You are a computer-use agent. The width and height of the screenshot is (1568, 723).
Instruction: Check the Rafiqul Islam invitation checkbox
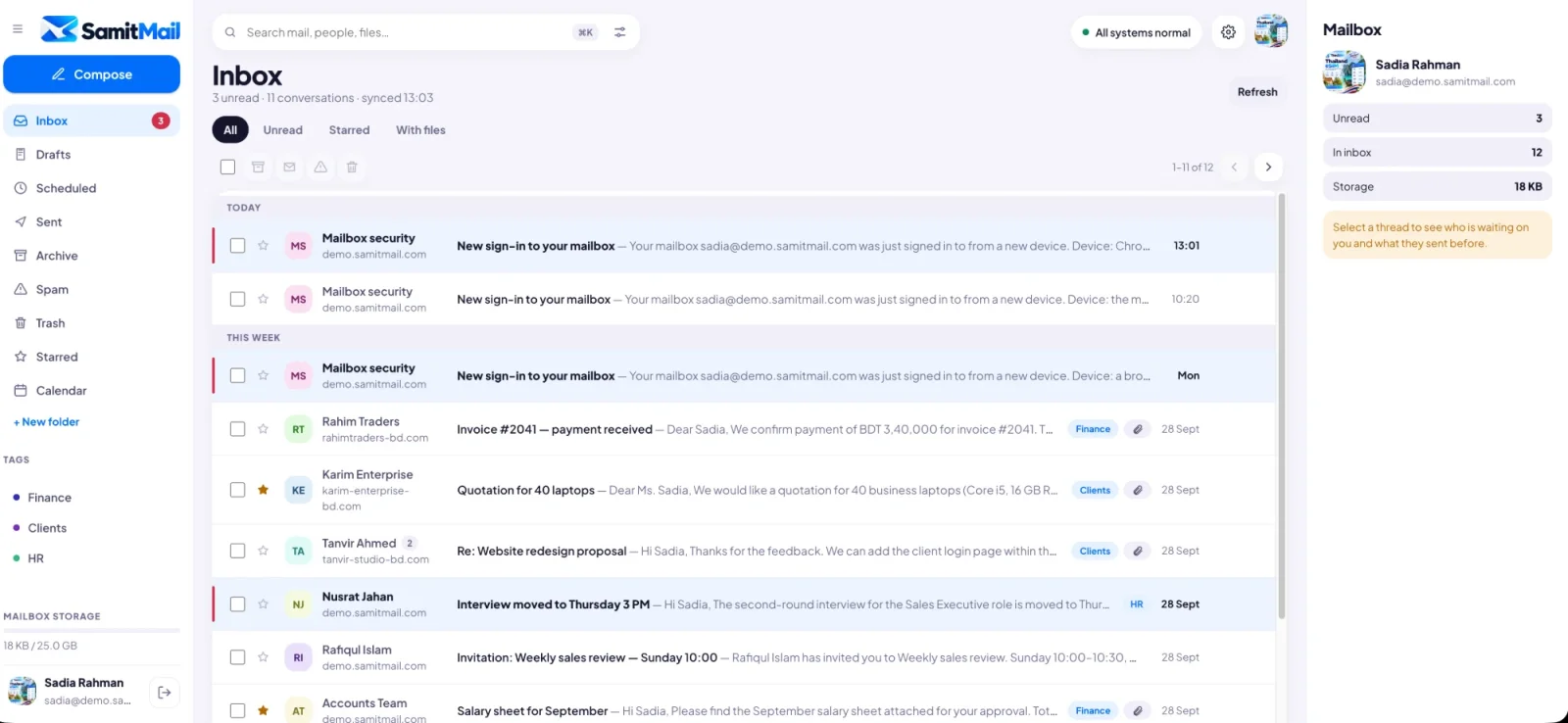[237, 657]
